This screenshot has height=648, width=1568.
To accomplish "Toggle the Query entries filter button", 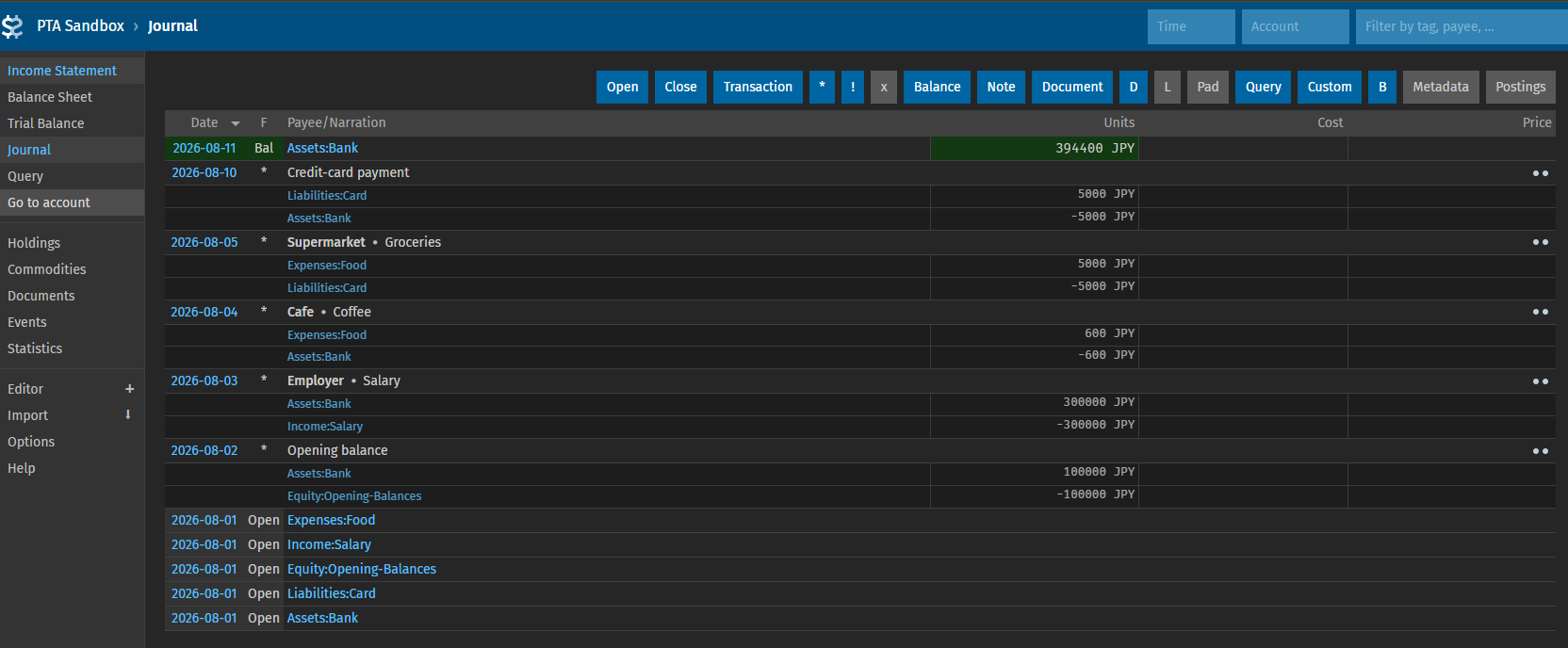I will click(1263, 87).
